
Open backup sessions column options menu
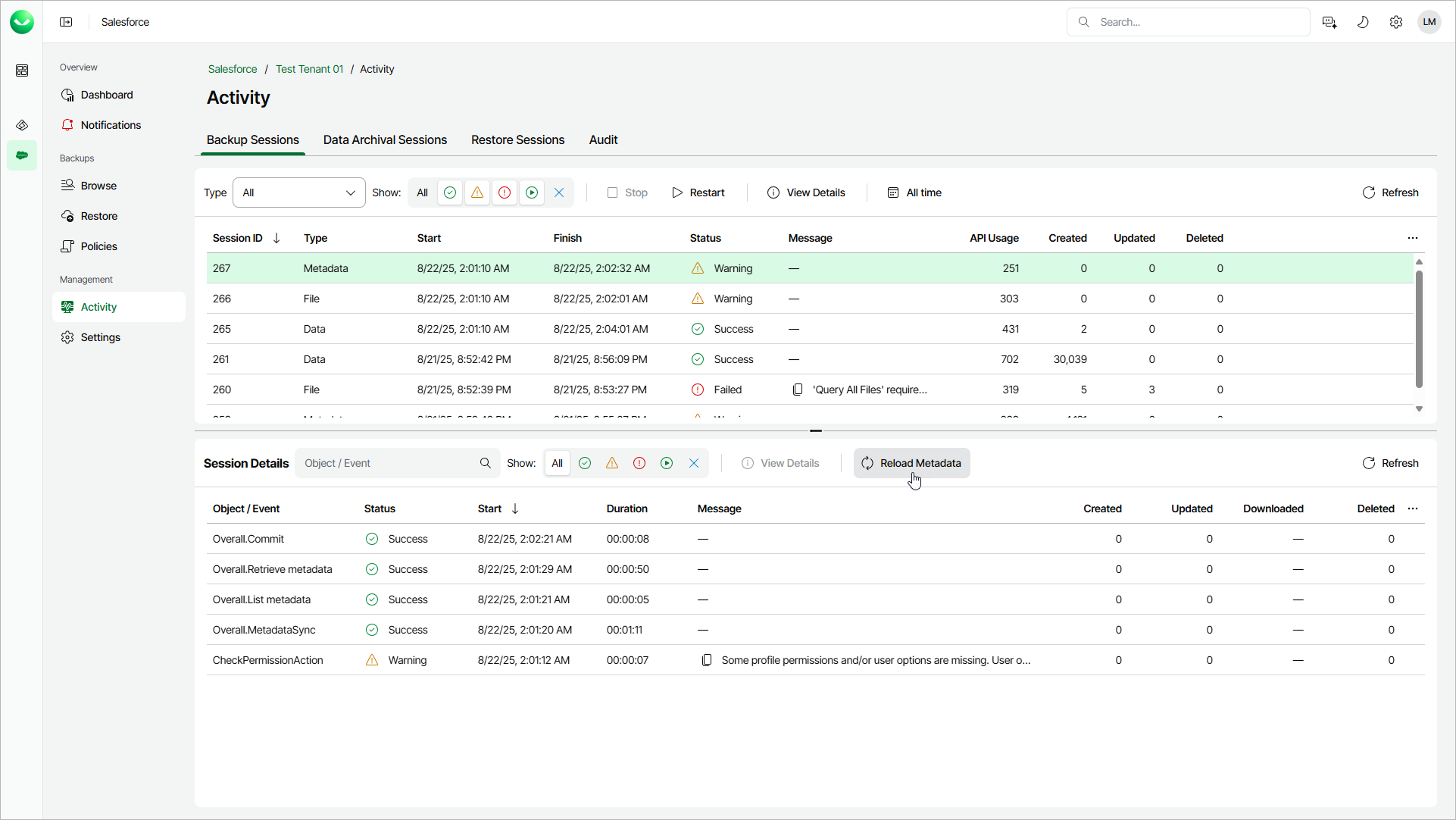click(x=1412, y=238)
